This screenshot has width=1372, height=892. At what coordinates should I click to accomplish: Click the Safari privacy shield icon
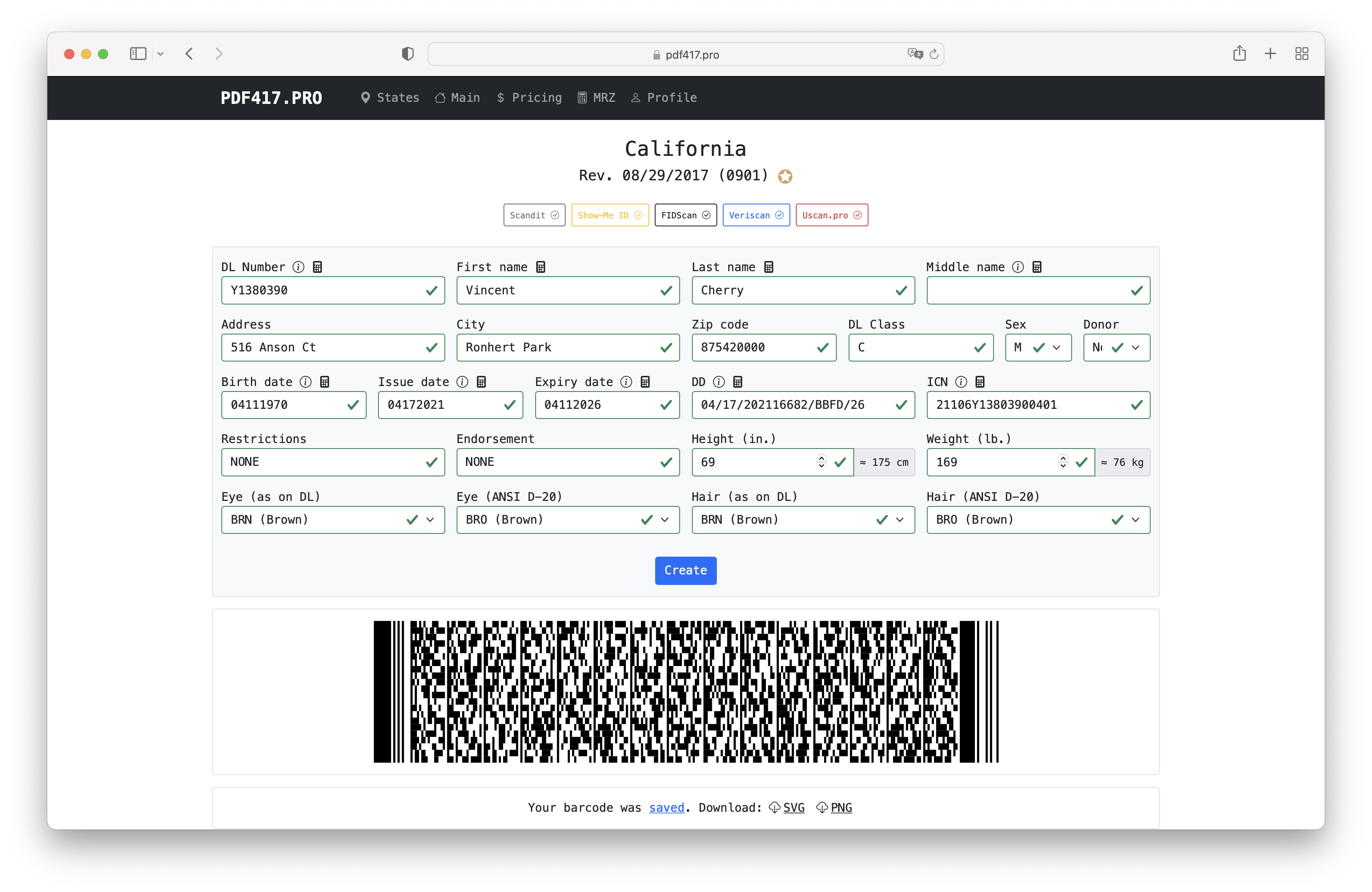tap(408, 54)
